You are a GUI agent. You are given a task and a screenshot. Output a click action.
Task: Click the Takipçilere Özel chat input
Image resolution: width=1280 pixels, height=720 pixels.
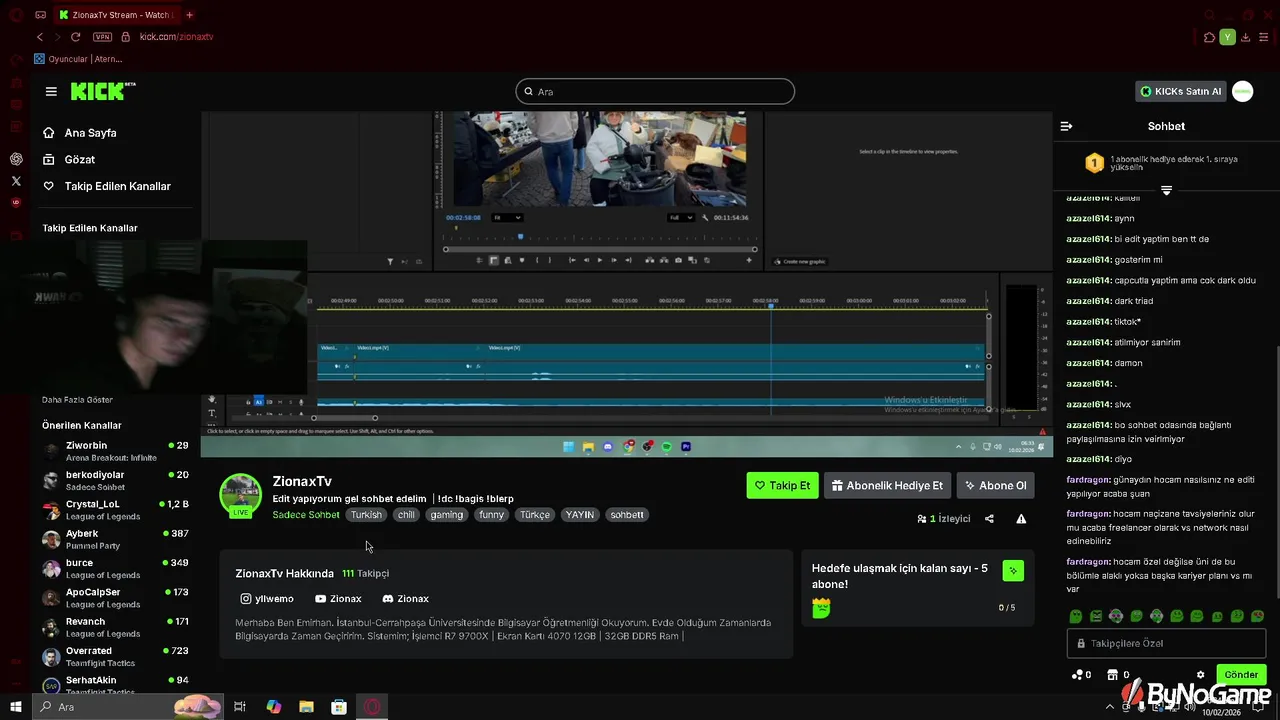(x=1166, y=644)
